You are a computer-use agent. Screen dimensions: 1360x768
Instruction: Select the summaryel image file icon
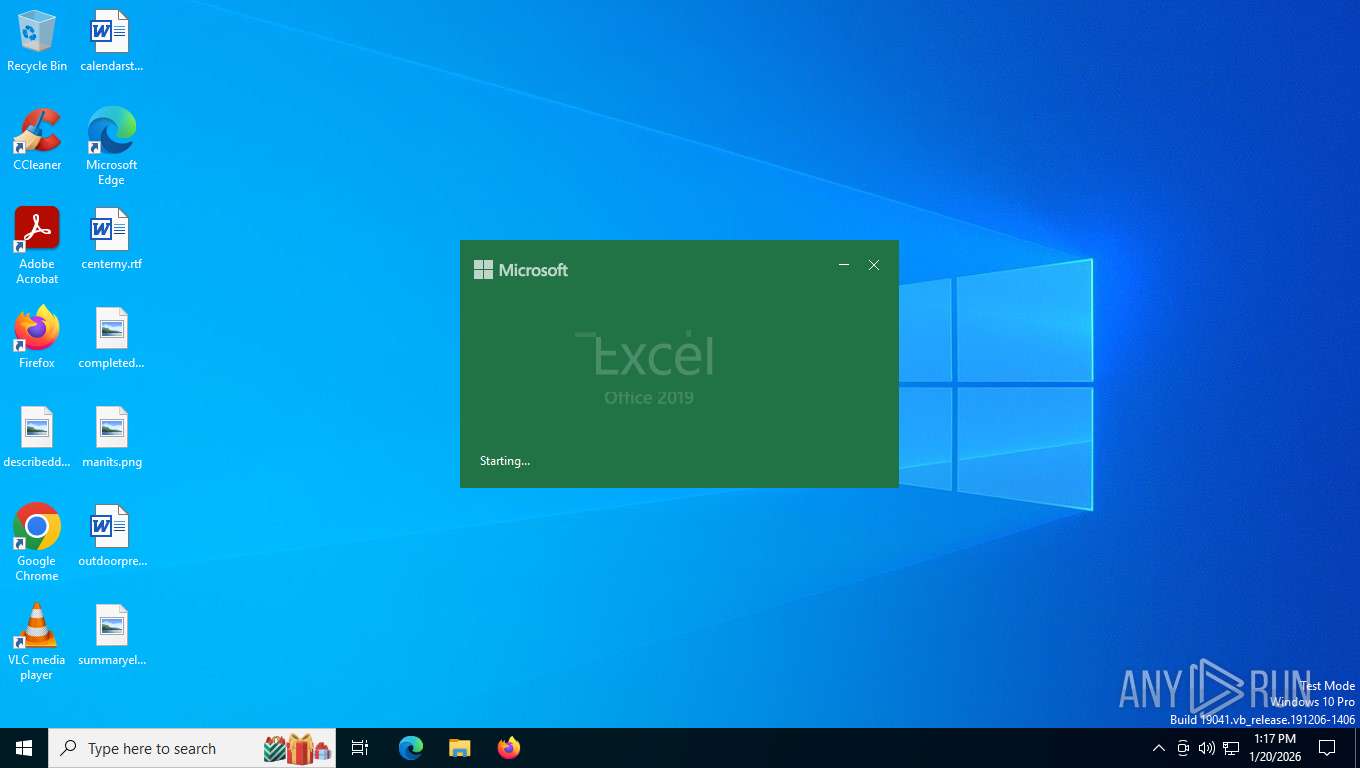click(111, 635)
